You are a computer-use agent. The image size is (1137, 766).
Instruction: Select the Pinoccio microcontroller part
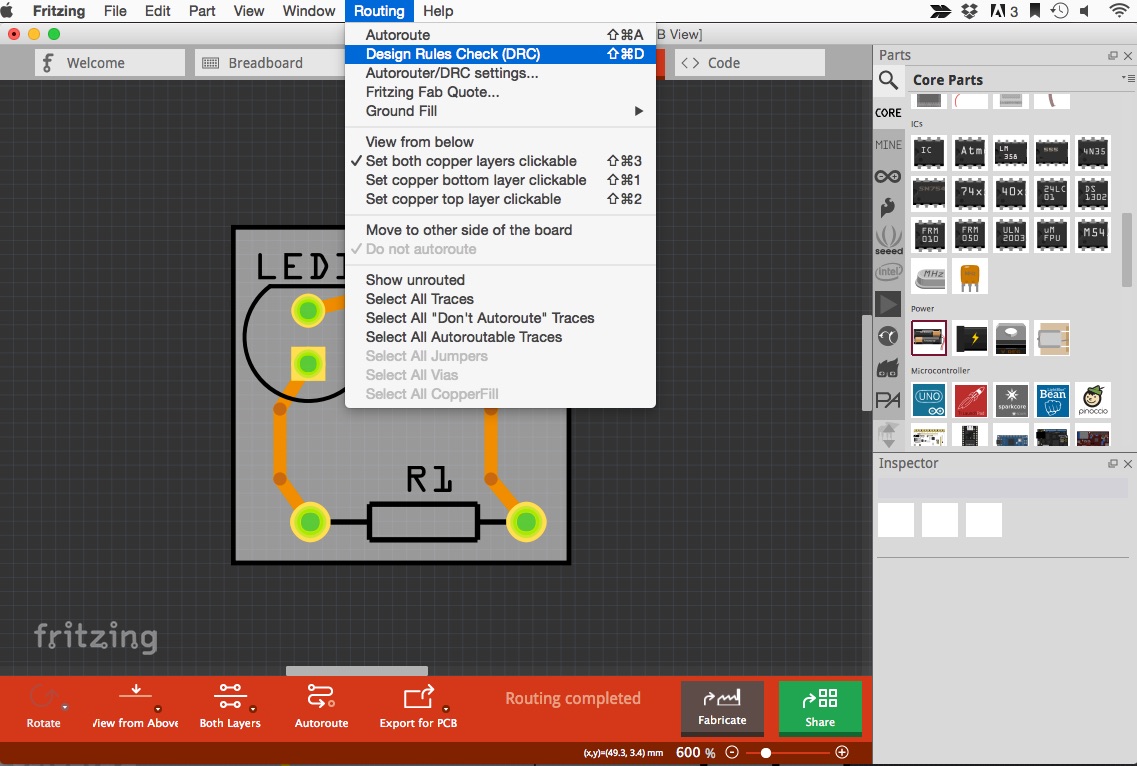[x=1093, y=400]
